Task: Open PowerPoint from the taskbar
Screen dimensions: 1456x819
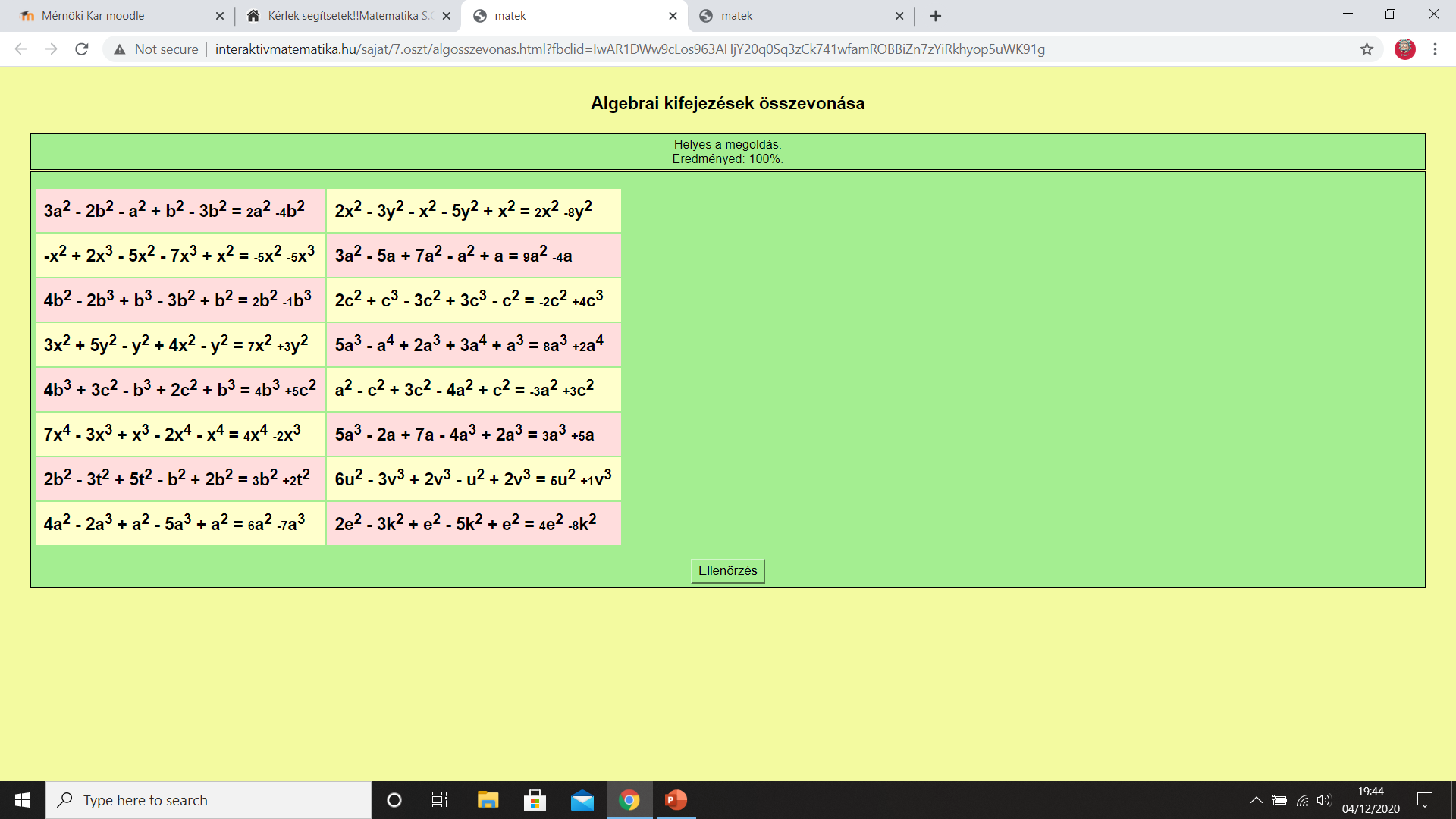Action: pyautogui.click(x=676, y=800)
